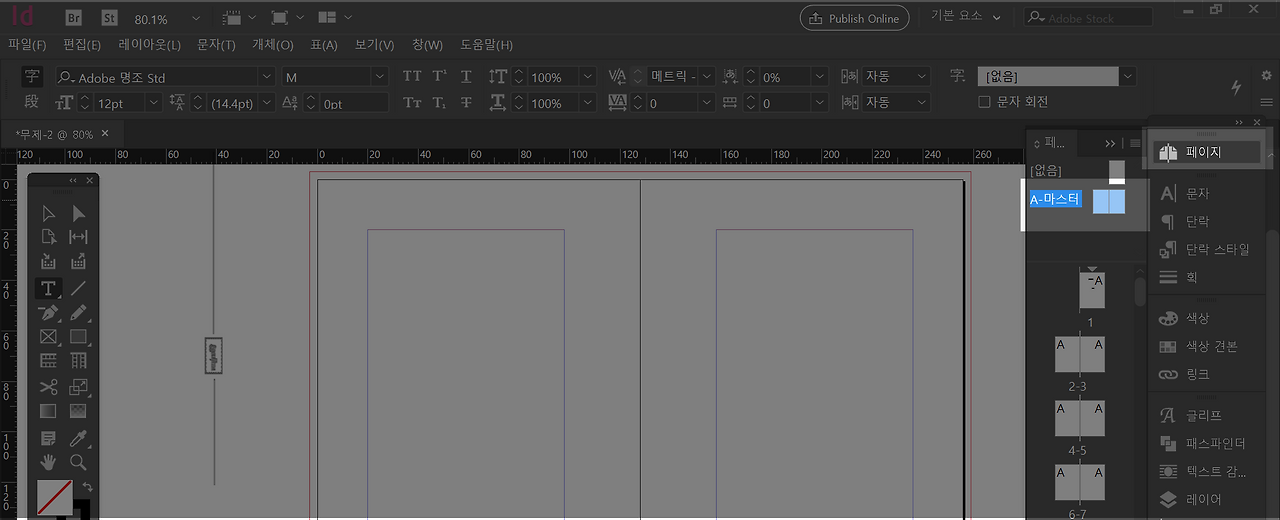The height and width of the screenshot is (520, 1280).
Task: Click the fill color swatch
Action: (54, 497)
